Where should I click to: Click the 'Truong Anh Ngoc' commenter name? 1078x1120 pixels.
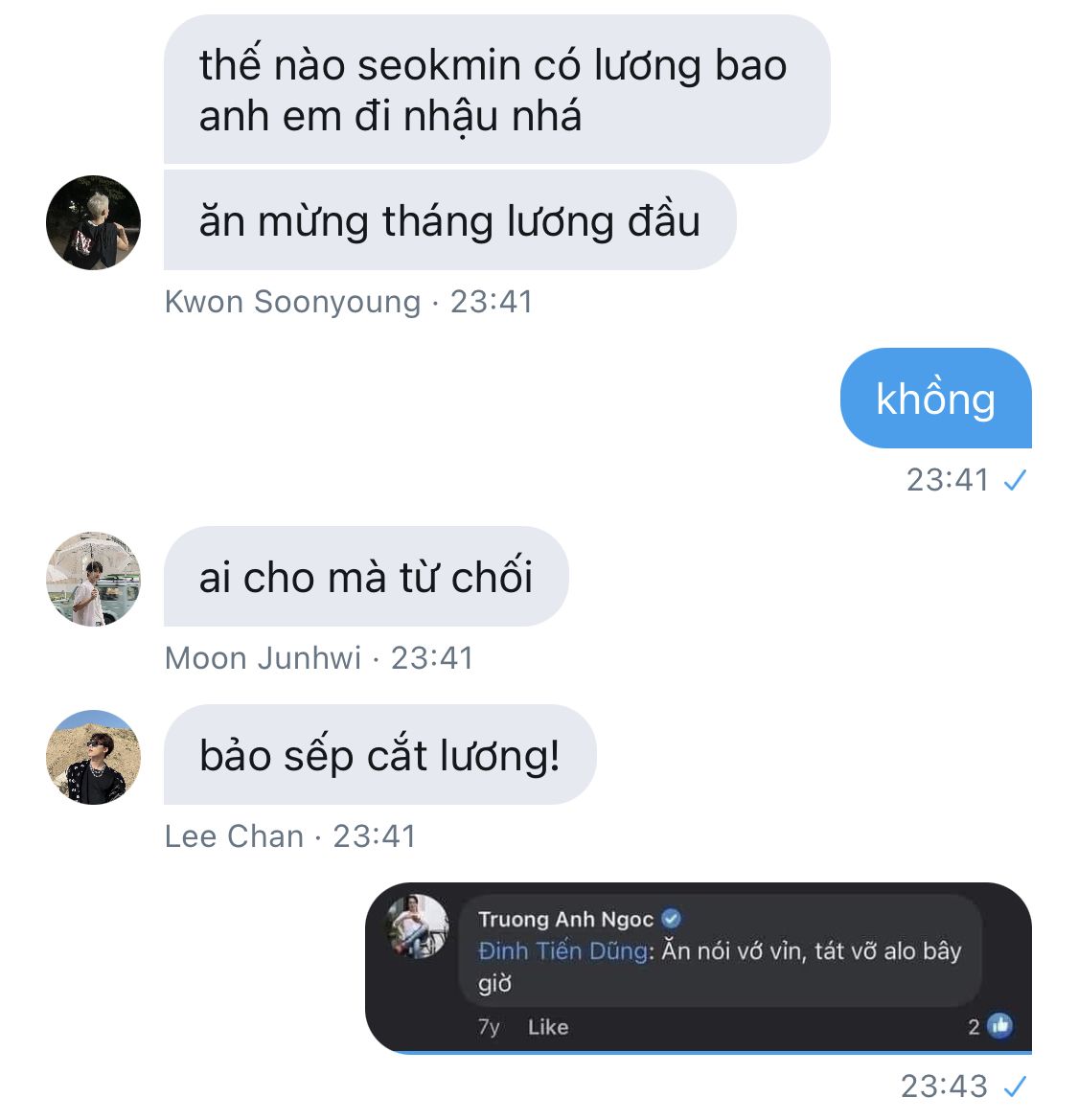565,920
